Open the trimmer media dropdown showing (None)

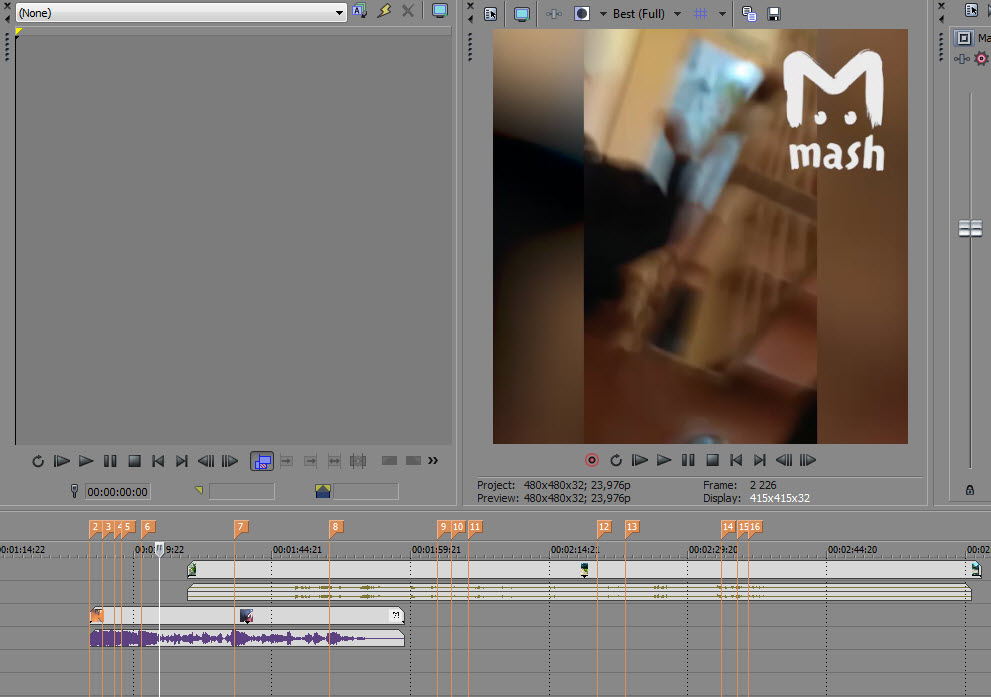coord(180,12)
